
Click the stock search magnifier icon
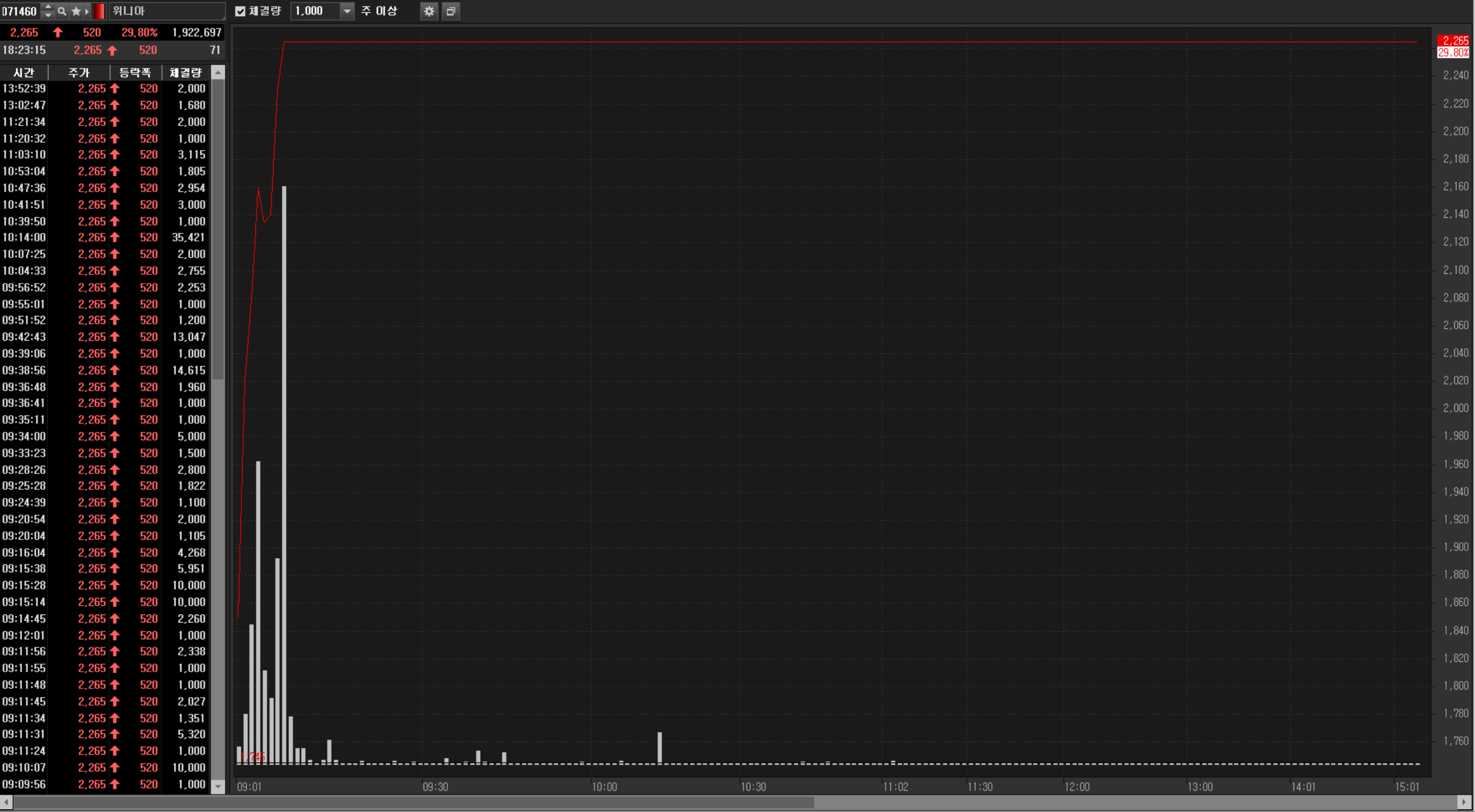[62, 11]
